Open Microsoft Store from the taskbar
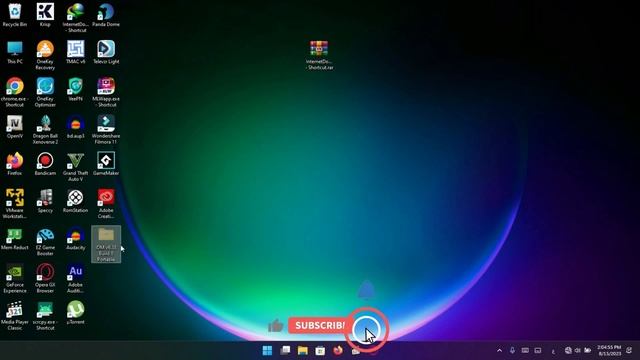The height and width of the screenshot is (360, 640). (x=320, y=350)
